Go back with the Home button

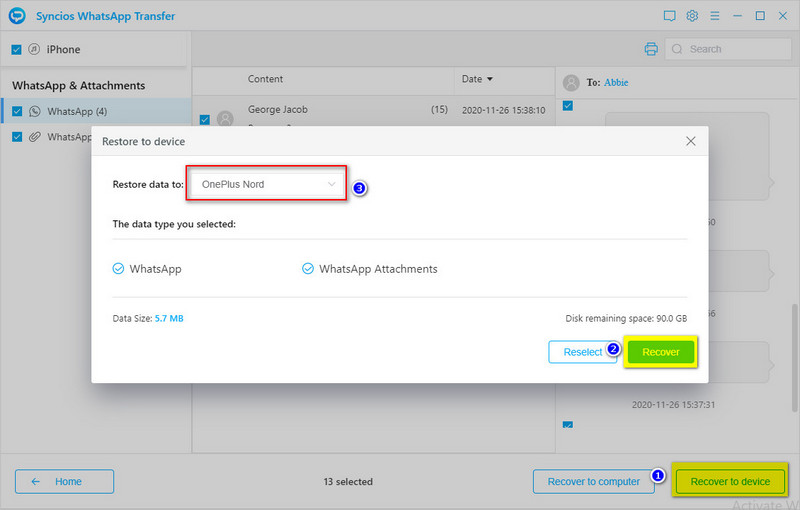(64, 481)
